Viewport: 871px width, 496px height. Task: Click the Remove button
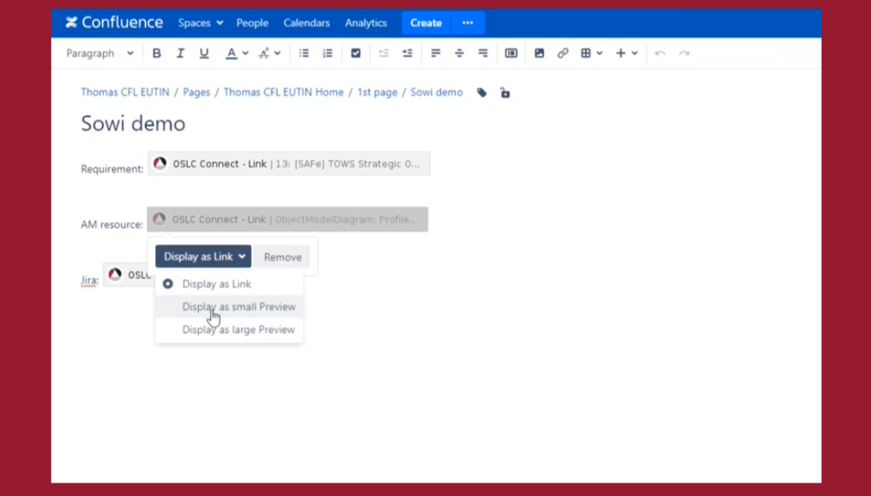283,257
